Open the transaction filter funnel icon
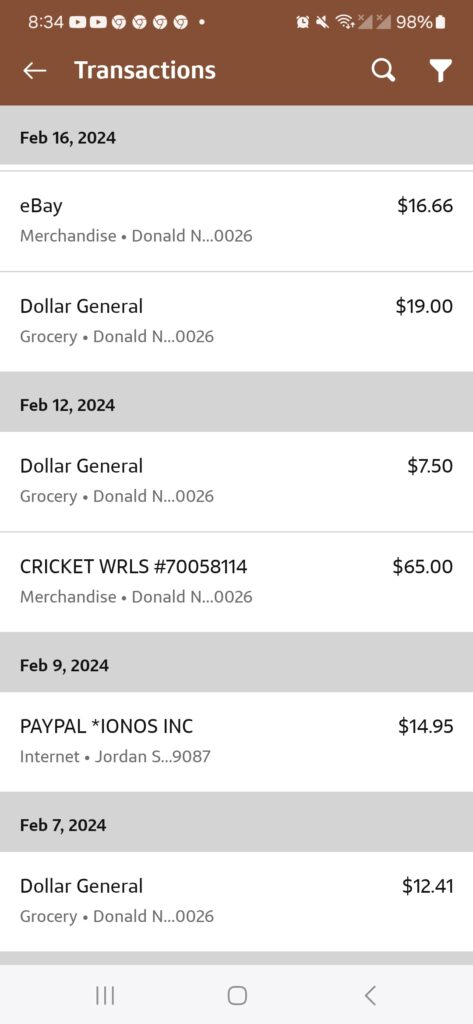The width and height of the screenshot is (473, 1024). (441, 71)
